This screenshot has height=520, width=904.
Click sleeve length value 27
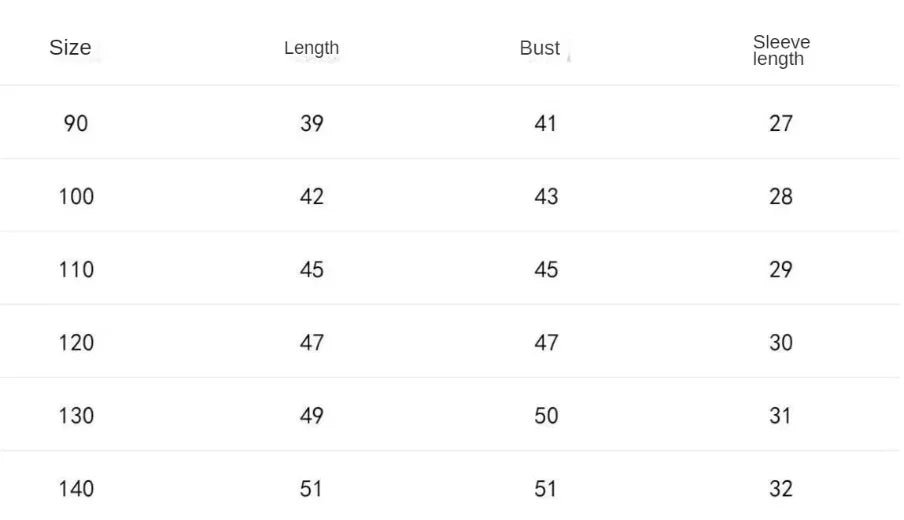pos(781,124)
